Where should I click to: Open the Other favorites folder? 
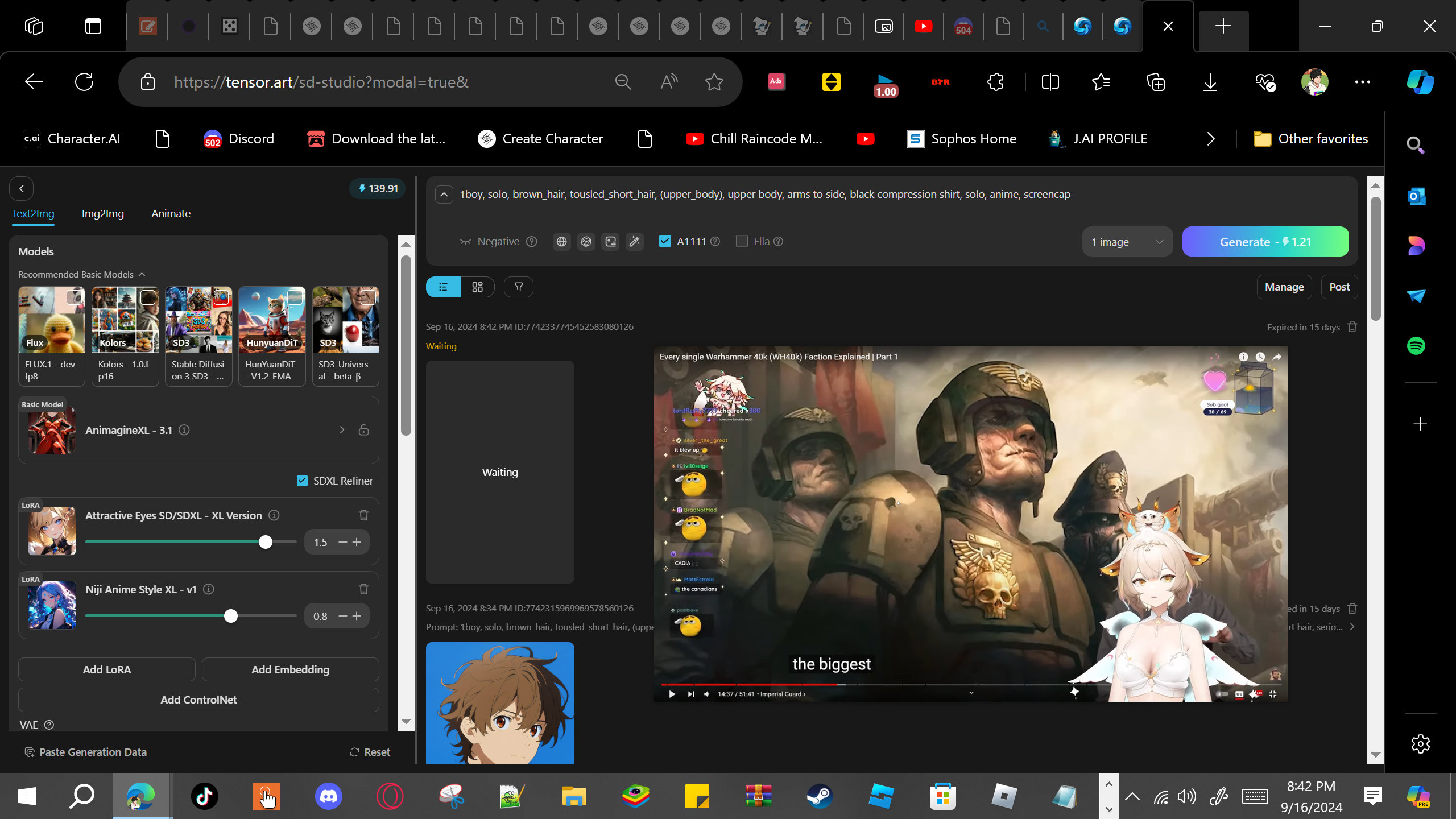pyautogui.click(x=1311, y=139)
